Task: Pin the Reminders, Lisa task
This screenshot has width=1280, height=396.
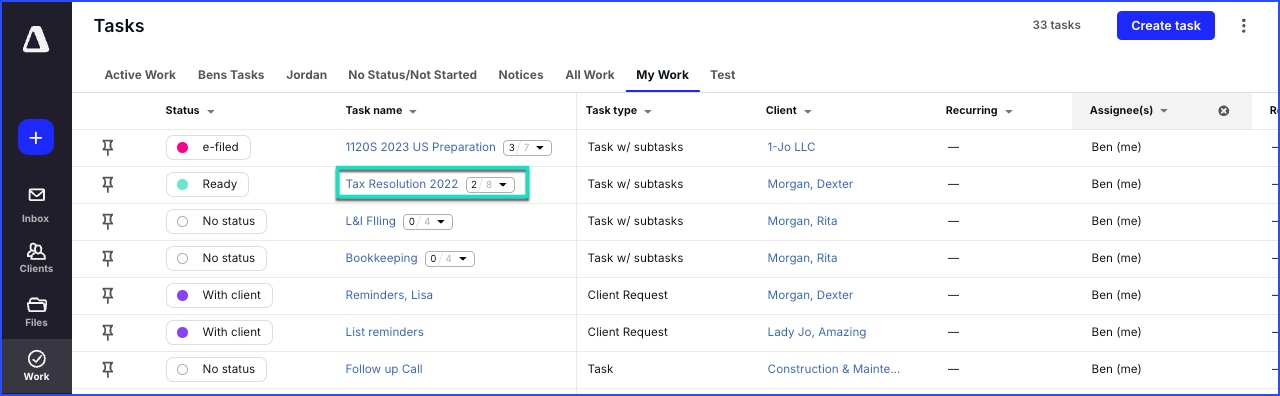Action: [x=108, y=295]
